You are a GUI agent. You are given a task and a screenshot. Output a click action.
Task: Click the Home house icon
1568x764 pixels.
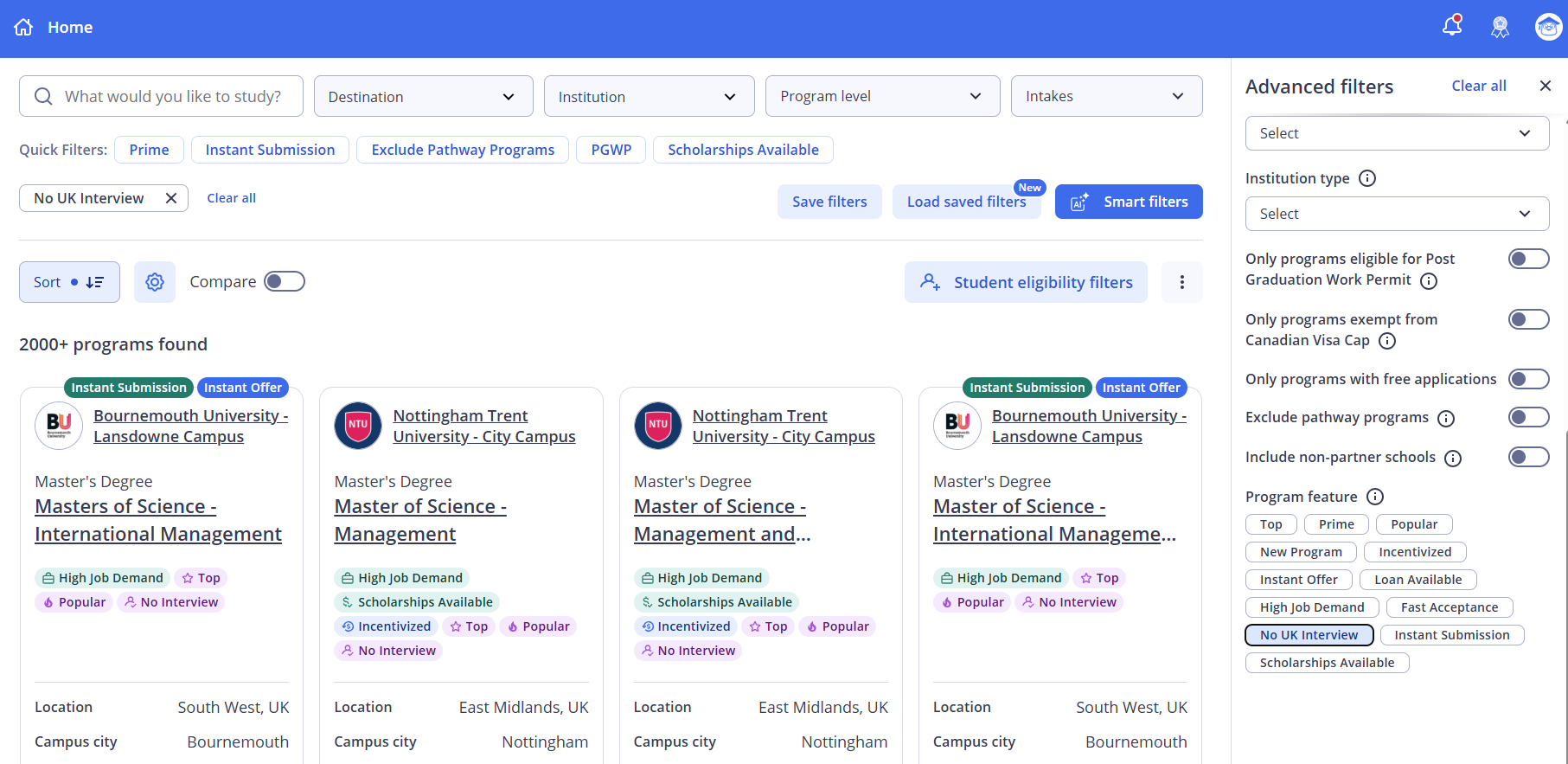click(23, 27)
